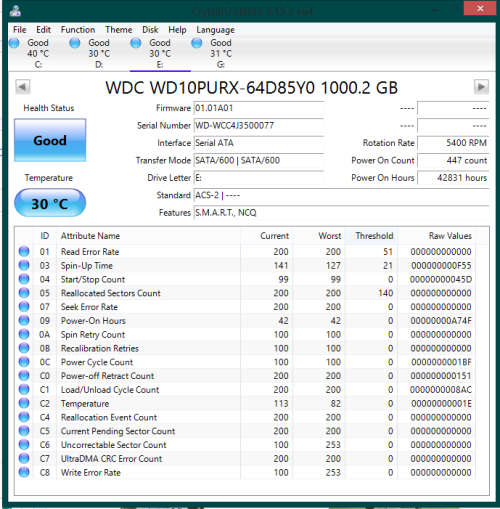Open the Disk menu
This screenshot has height=509, width=500.
[x=150, y=30]
